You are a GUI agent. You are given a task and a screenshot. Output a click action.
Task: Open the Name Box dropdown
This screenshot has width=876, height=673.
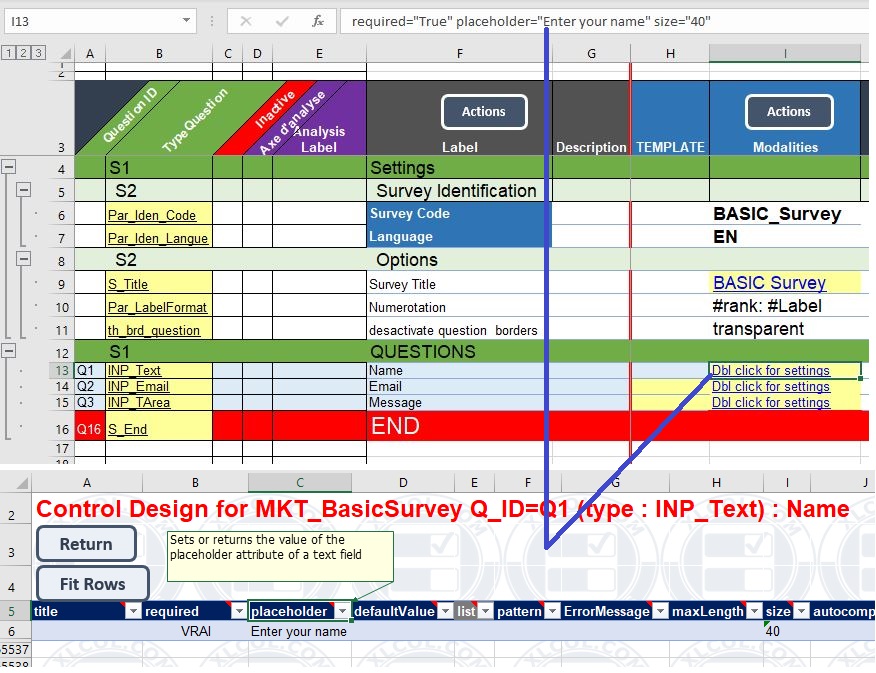pyautogui.click(x=187, y=20)
